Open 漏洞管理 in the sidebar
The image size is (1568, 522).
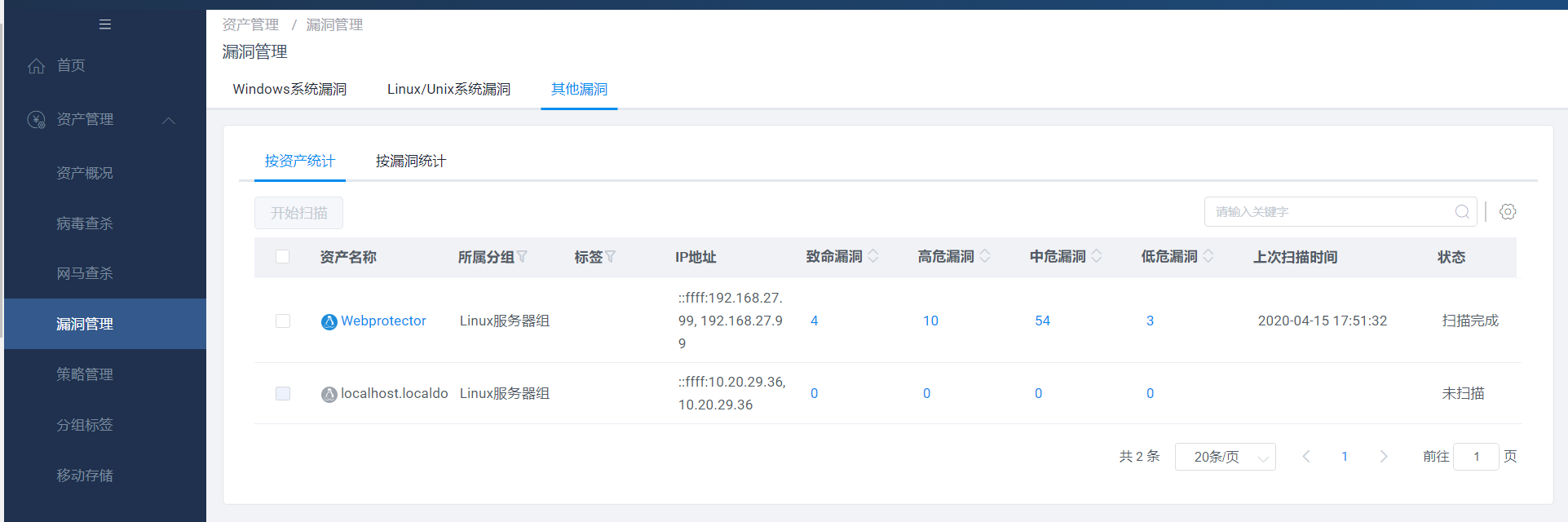pos(104,324)
